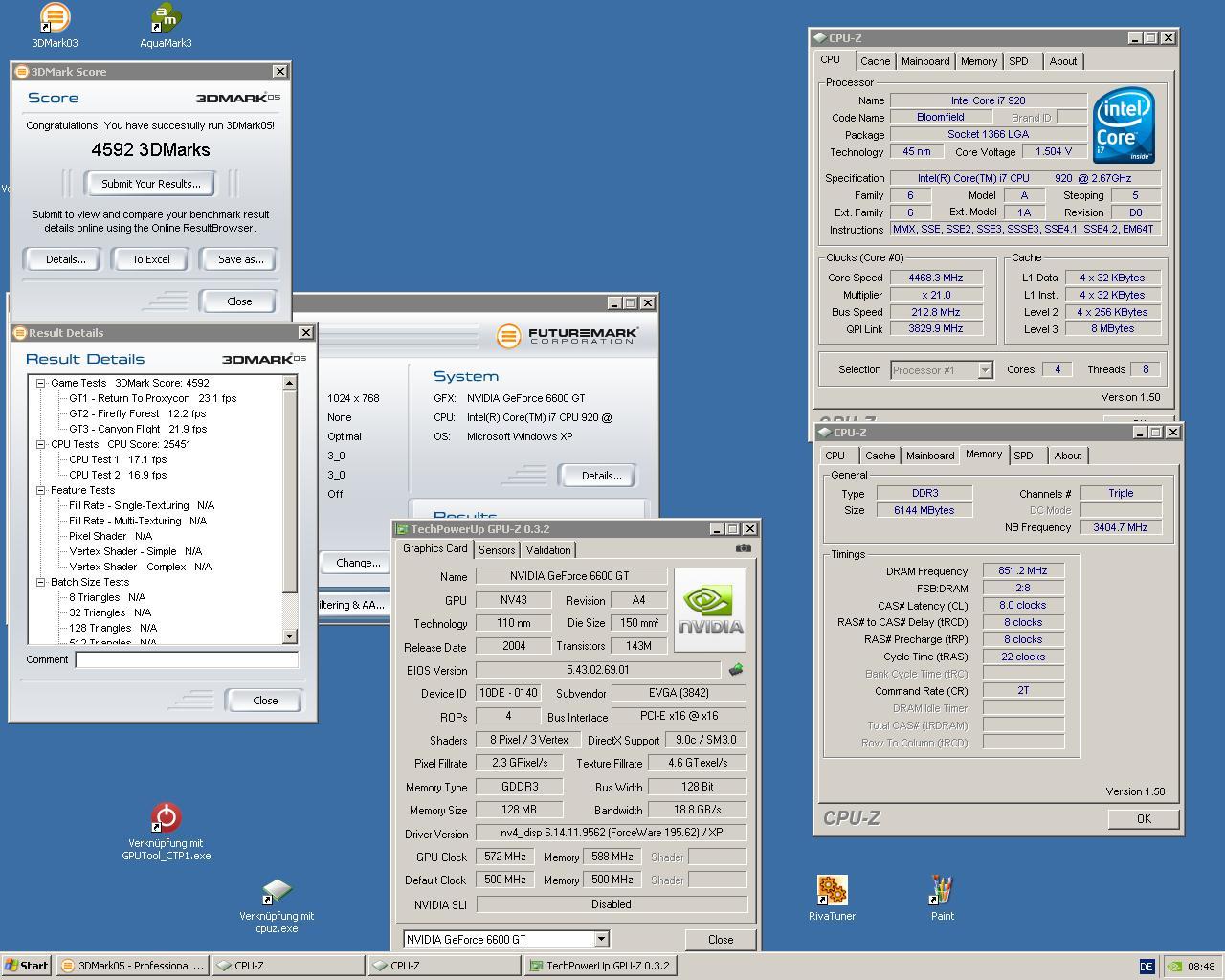Select GT3 - Canyon Flight row
Viewport: 1225px width, 980px height.
coord(138,429)
